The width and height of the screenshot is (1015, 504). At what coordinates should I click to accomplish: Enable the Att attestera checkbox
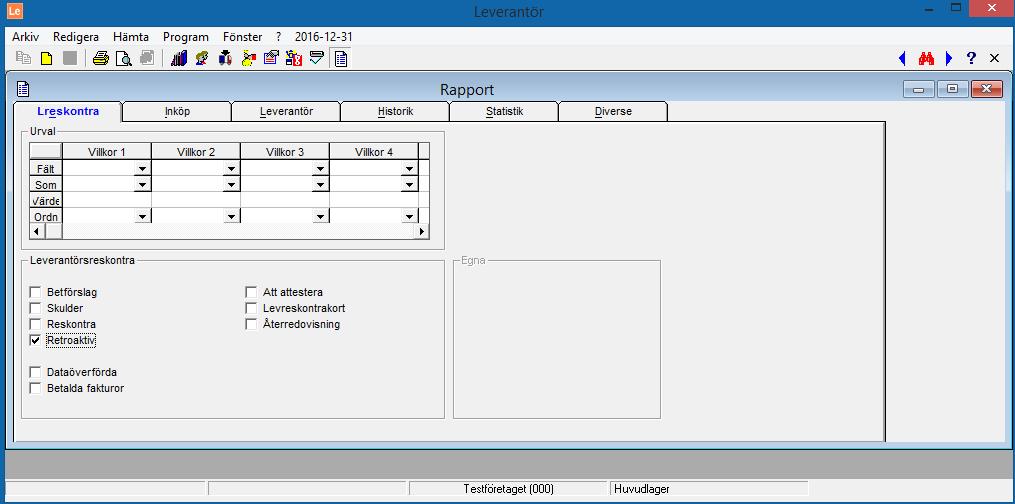click(x=251, y=292)
